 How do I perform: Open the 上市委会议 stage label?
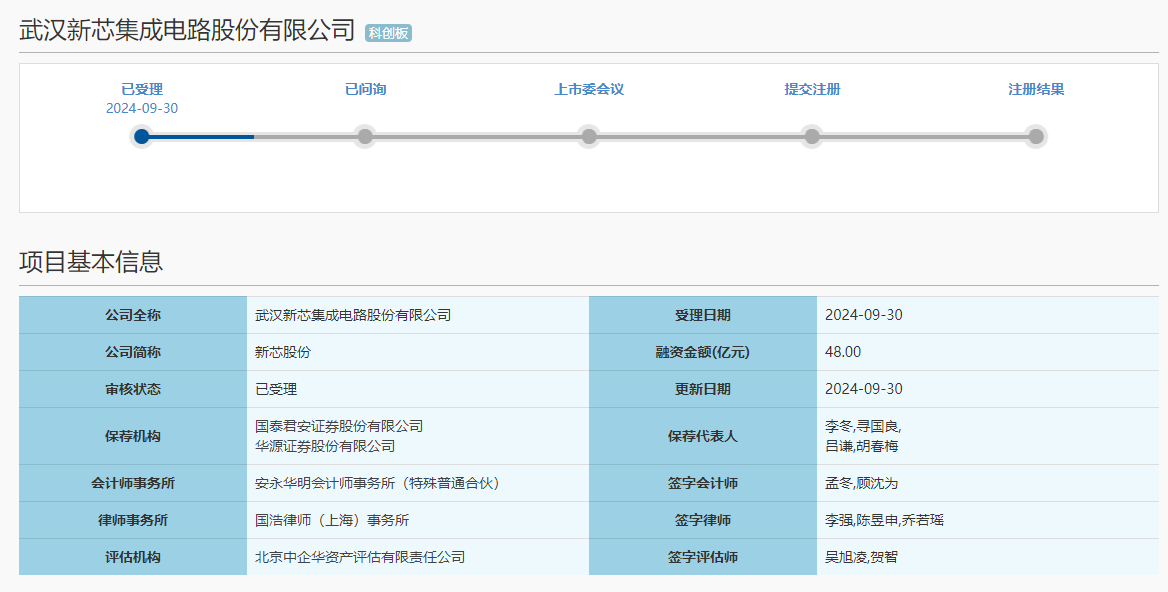pyautogui.click(x=589, y=89)
